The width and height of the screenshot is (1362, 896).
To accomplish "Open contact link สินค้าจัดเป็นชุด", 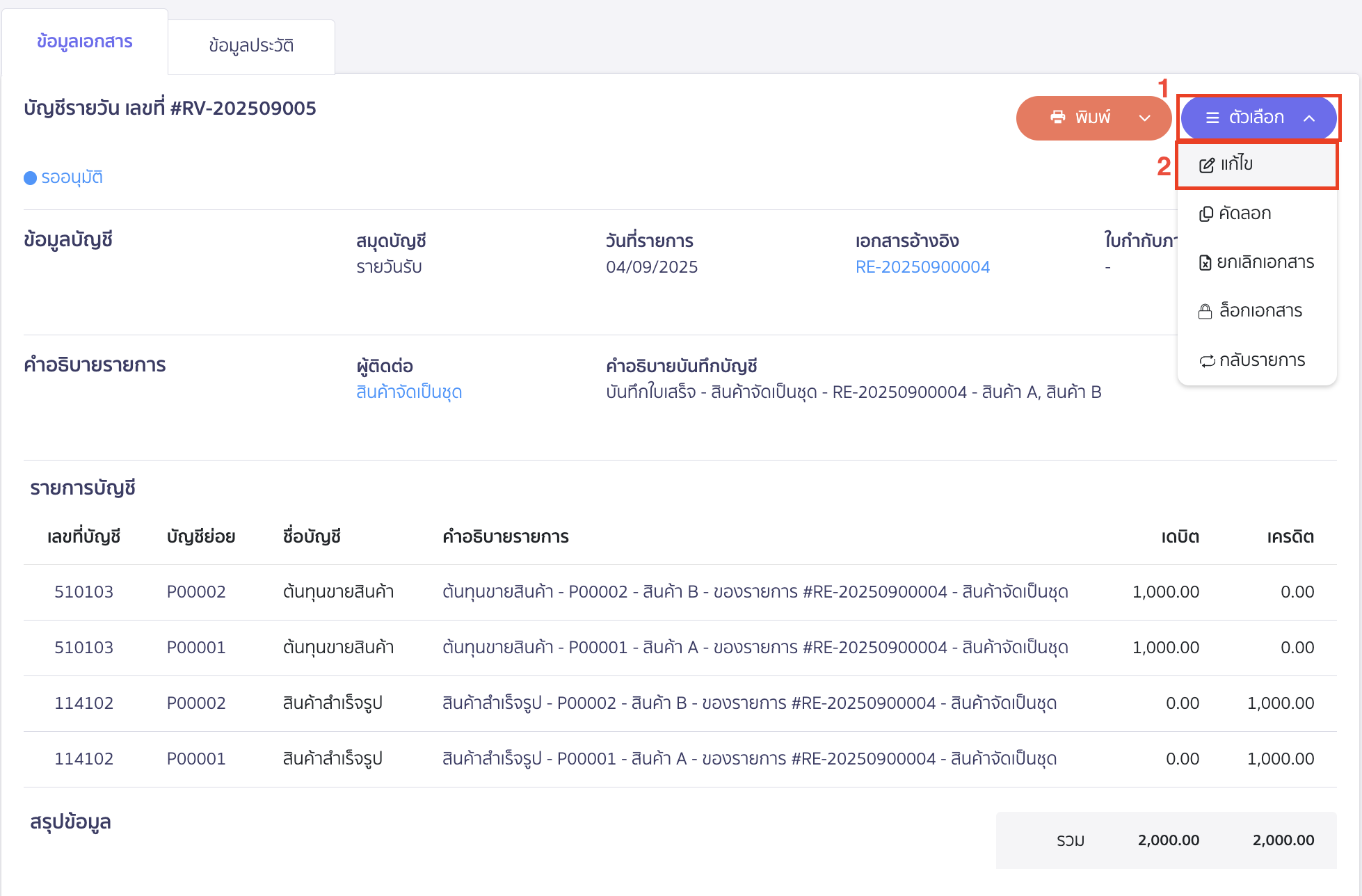I will [x=409, y=392].
